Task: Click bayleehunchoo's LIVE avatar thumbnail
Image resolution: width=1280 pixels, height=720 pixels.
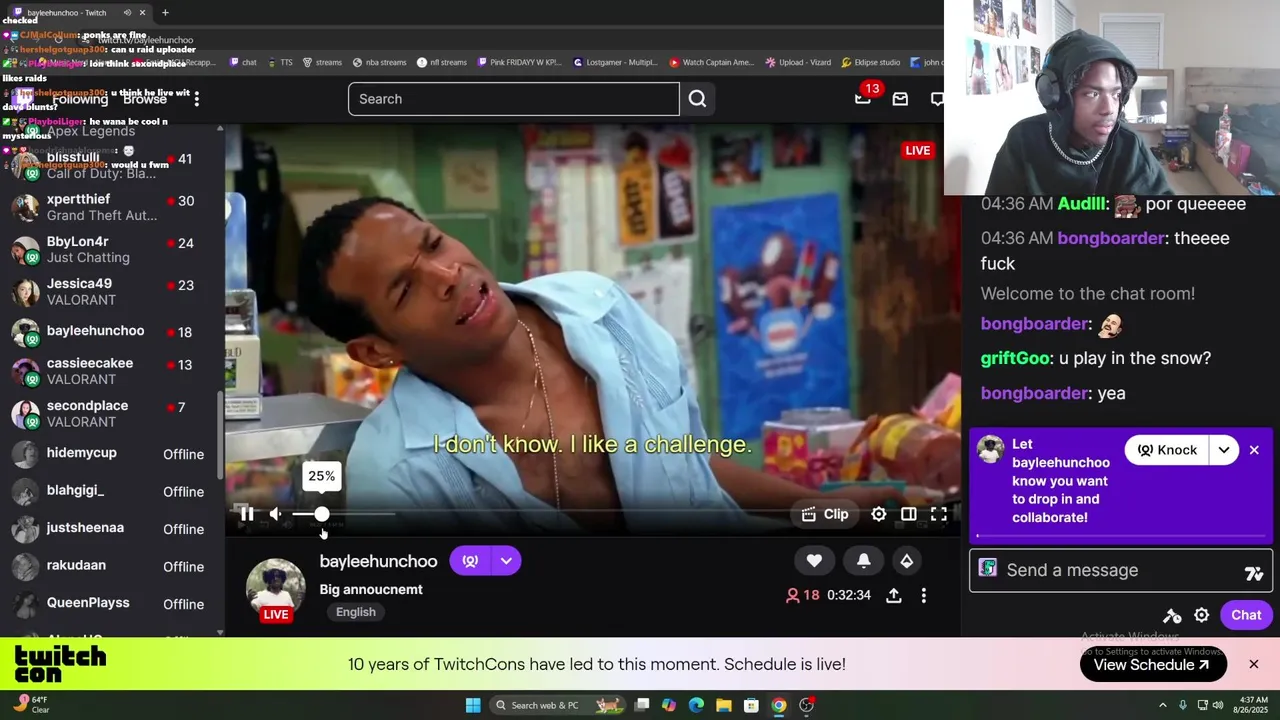Action: (x=275, y=590)
